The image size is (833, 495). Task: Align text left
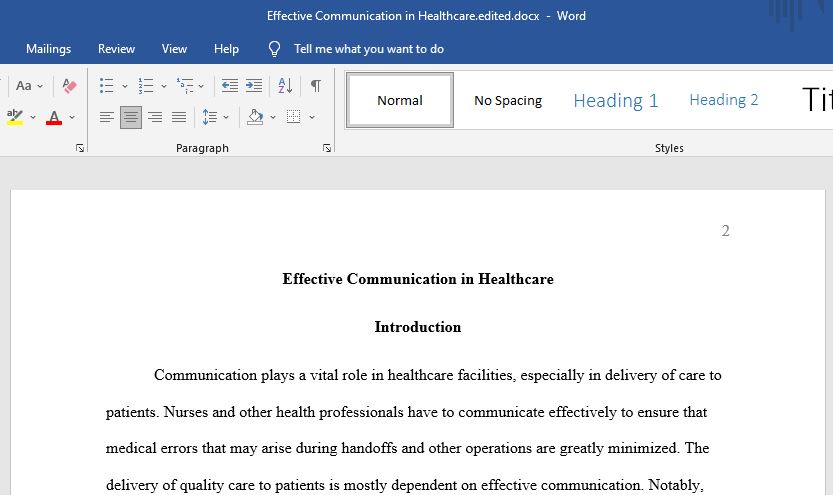coord(107,117)
